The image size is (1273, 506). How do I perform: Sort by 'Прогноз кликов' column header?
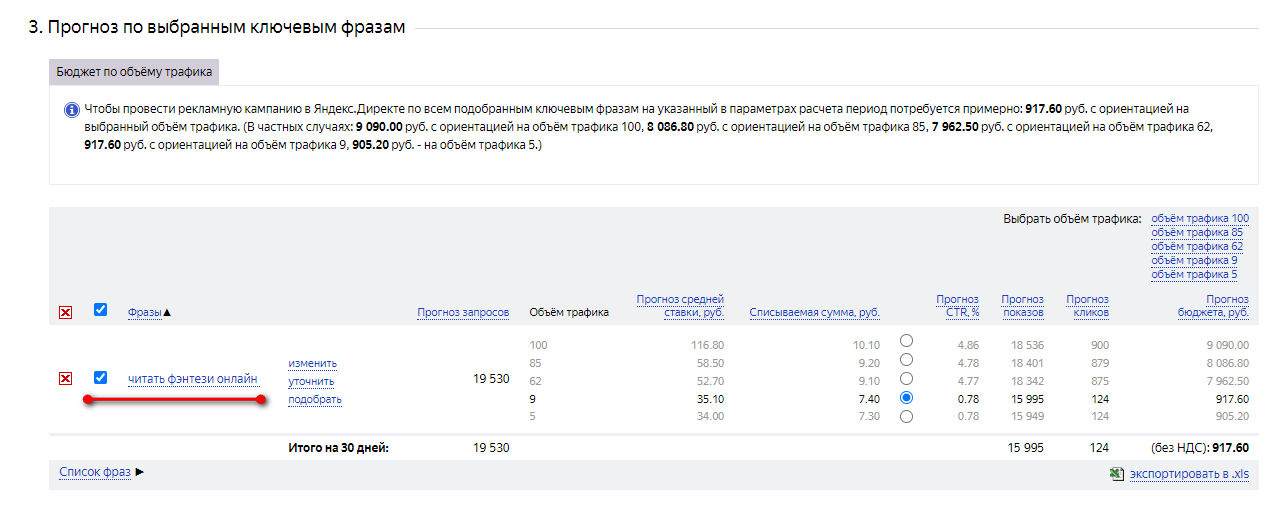(1087, 306)
